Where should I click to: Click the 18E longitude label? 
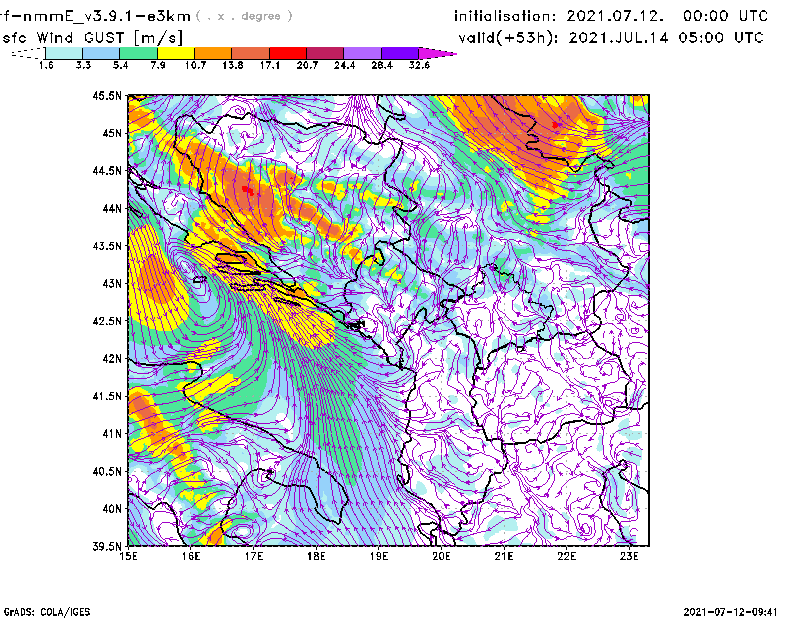pyautogui.click(x=316, y=556)
